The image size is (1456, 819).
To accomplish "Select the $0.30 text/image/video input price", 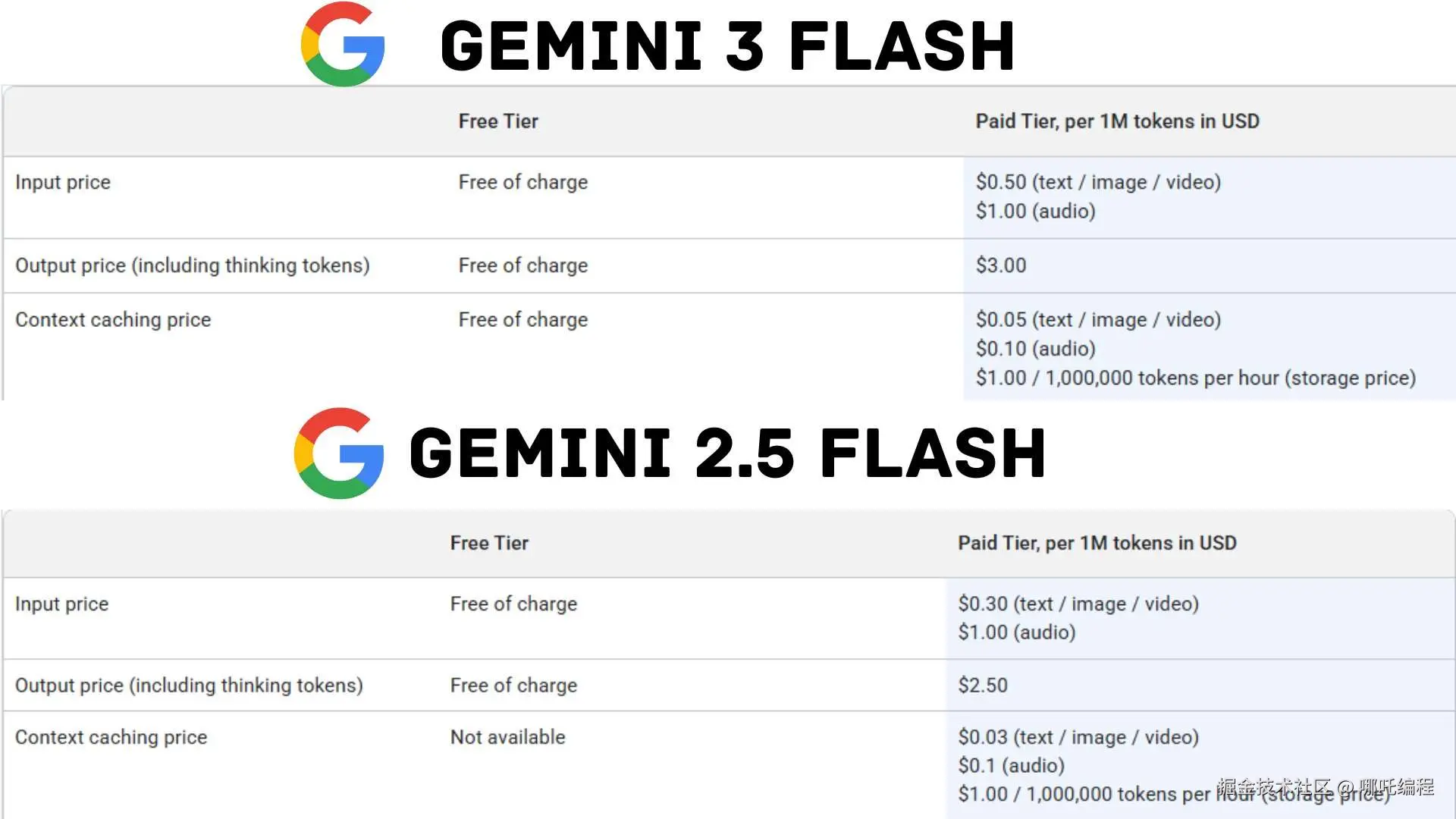I will [x=1078, y=604].
